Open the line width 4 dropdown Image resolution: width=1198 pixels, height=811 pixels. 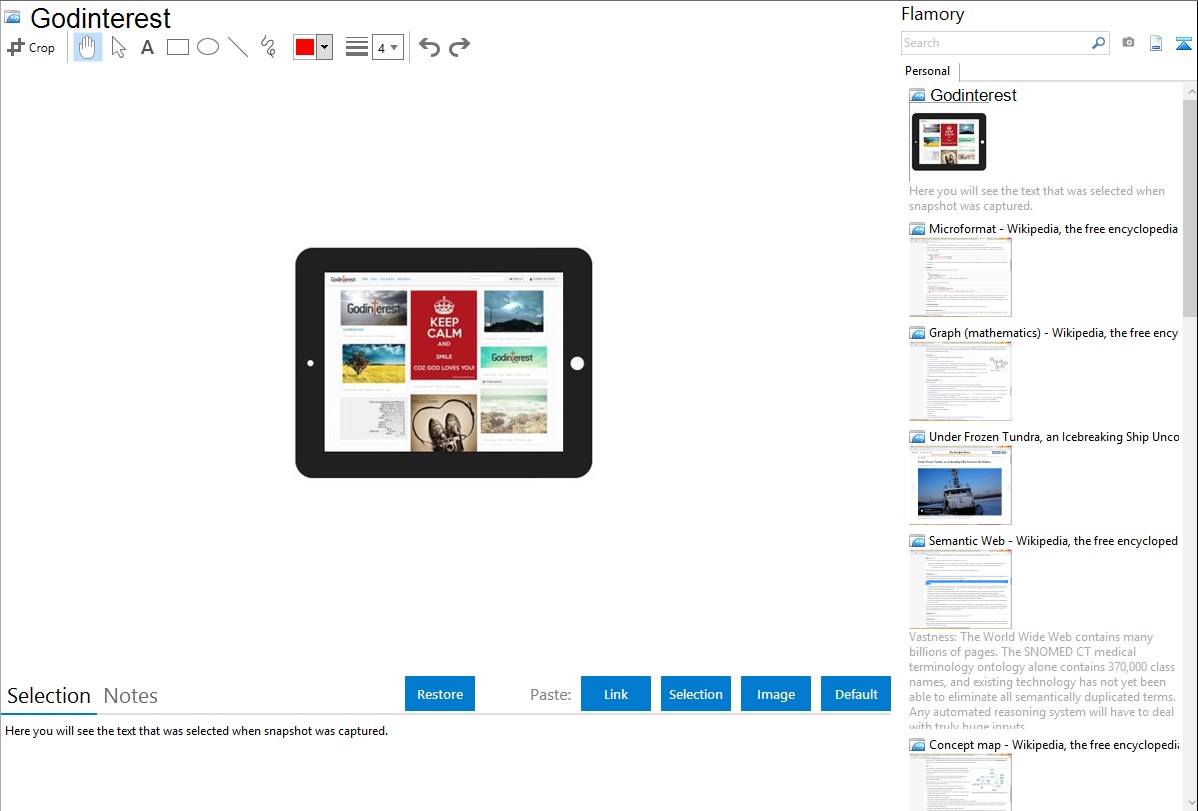[387, 48]
